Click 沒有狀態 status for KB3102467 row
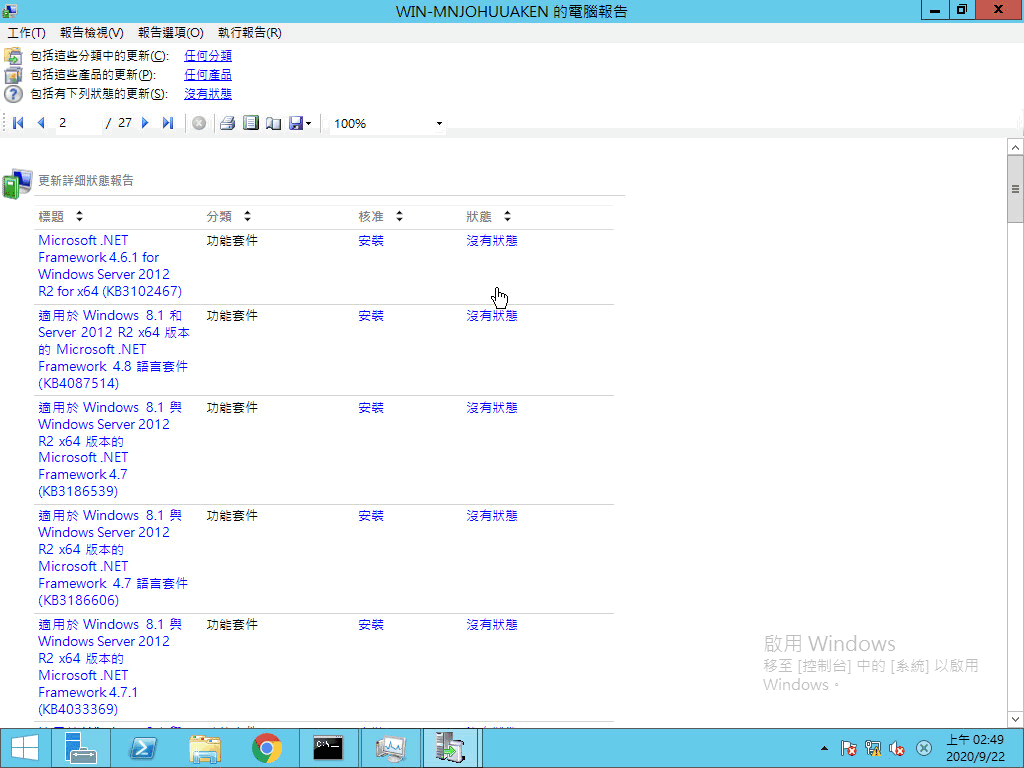This screenshot has height=768, width=1024. pos(492,241)
